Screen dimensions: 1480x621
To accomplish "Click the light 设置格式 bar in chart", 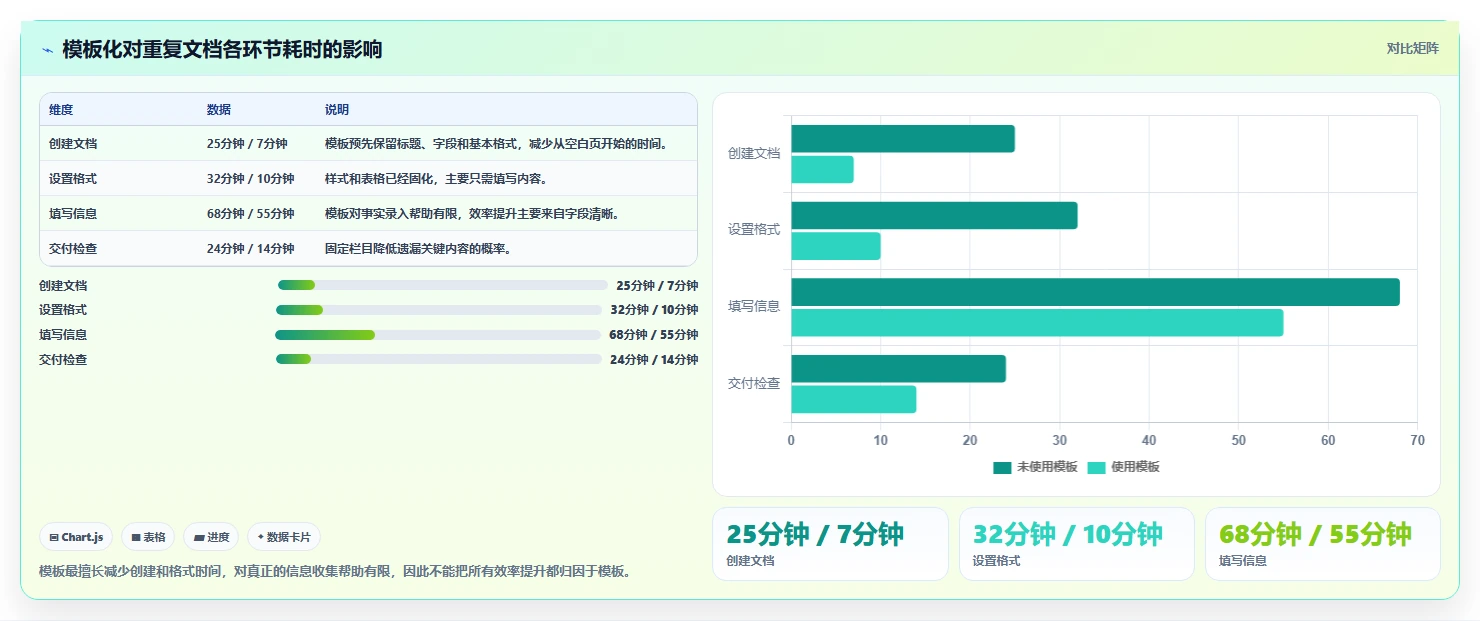I will 836,246.
